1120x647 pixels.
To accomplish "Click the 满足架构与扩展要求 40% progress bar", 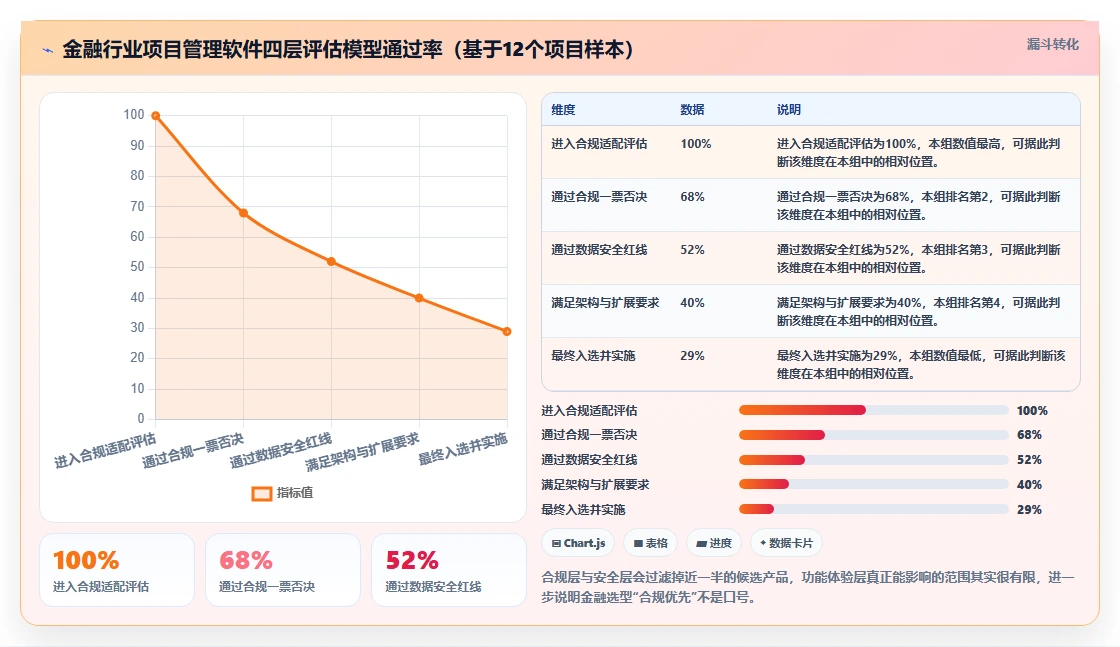I will click(x=874, y=484).
